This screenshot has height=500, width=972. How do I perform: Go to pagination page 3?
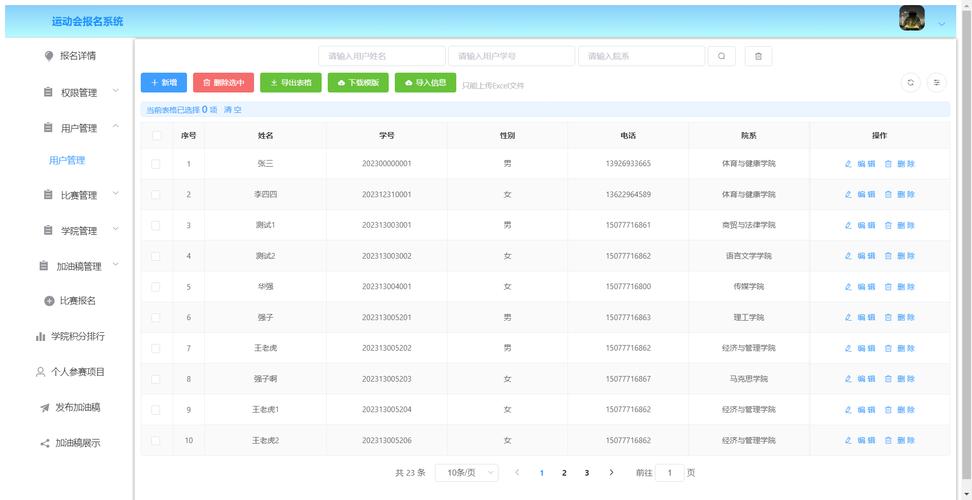click(586, 473)
